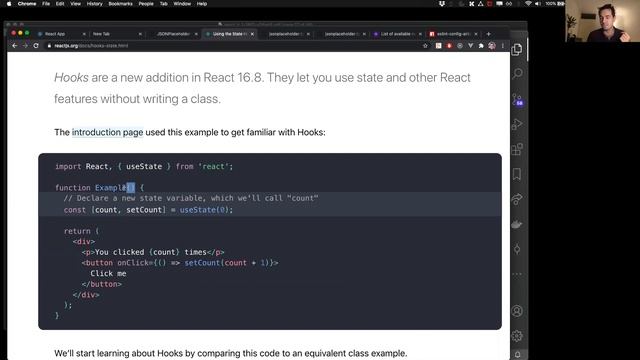
Task: Open VS Code Bookmarks icon in activity bar
Action: click(517, 174)
